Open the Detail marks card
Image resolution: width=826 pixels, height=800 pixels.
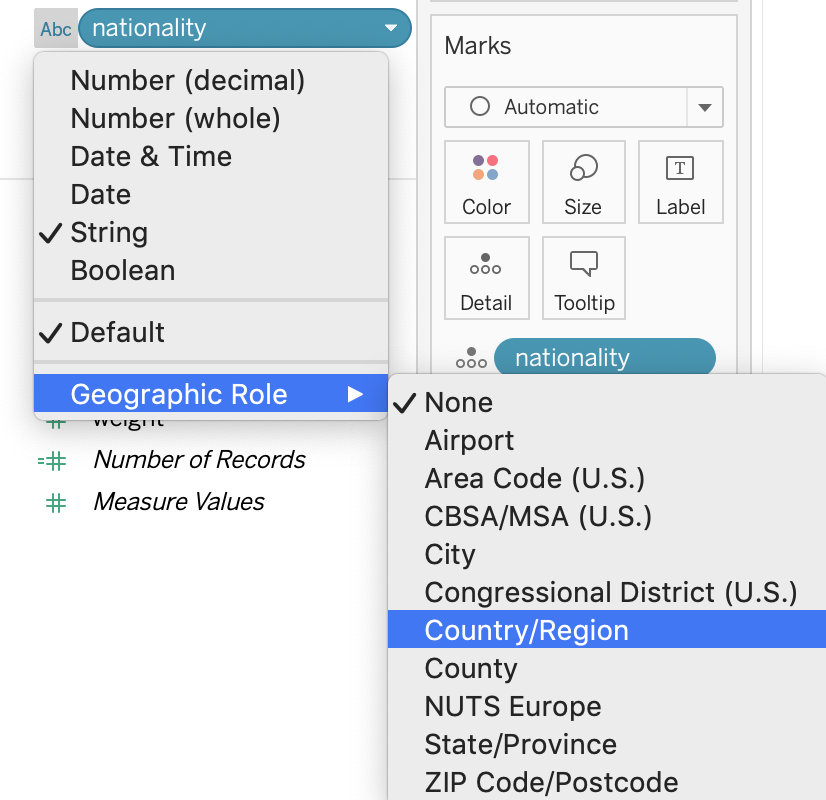click(x=486, y=278)
